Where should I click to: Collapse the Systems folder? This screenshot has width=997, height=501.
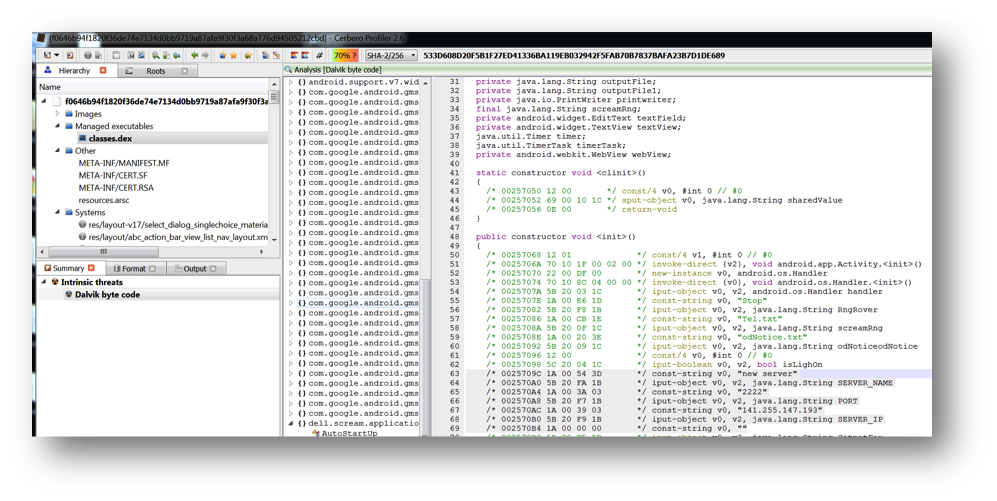(x=58, y=212)
